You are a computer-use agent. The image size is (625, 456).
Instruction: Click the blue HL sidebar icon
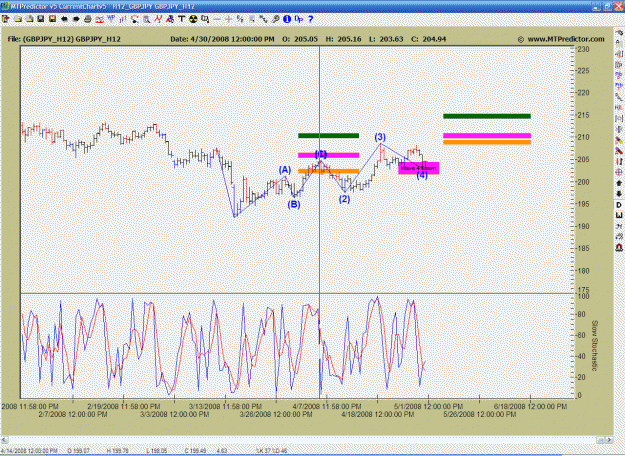pyautogui.click(x=619, y=108)
